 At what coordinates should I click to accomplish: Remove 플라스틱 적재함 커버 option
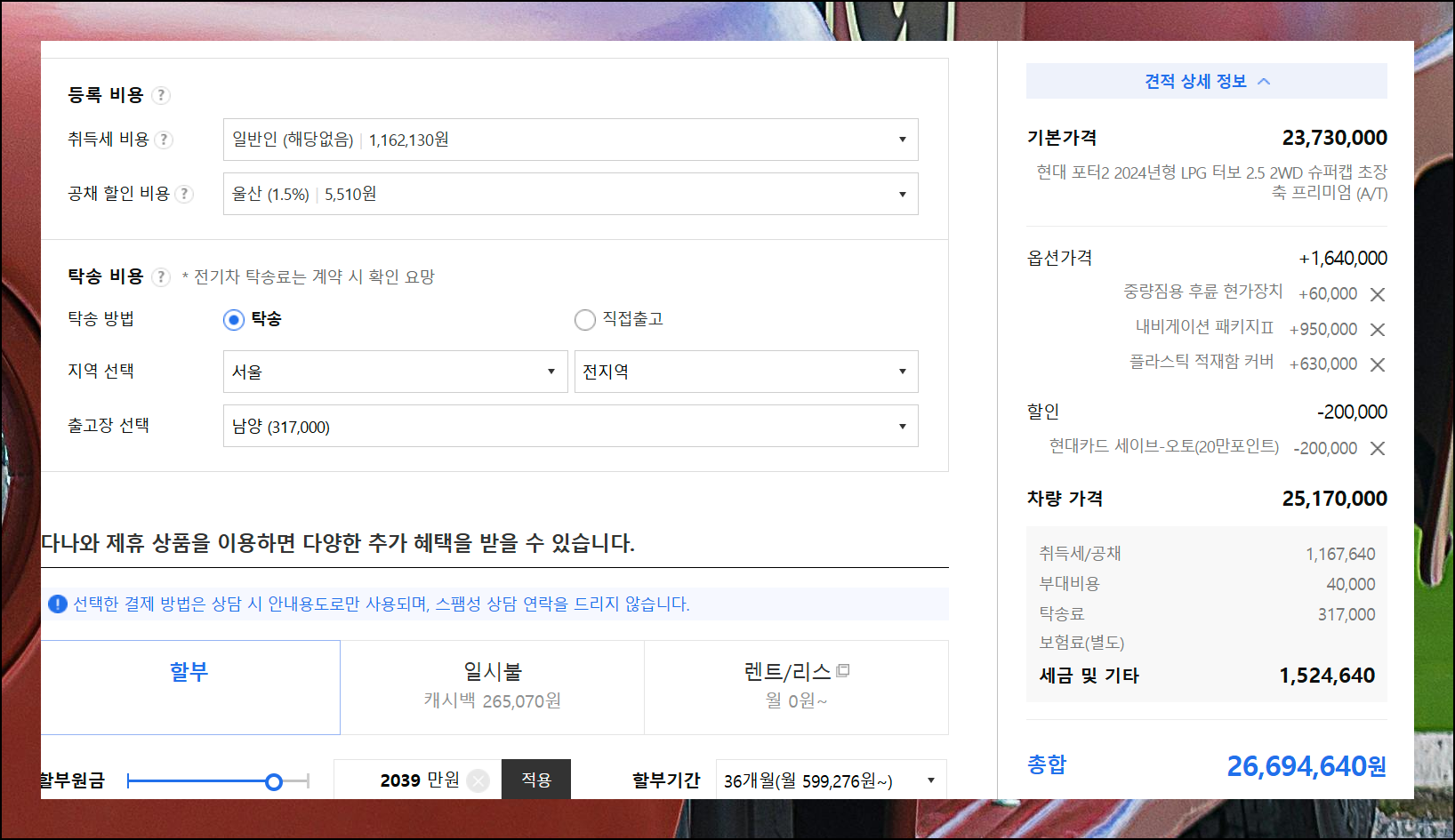click(x=1378, y=364)
